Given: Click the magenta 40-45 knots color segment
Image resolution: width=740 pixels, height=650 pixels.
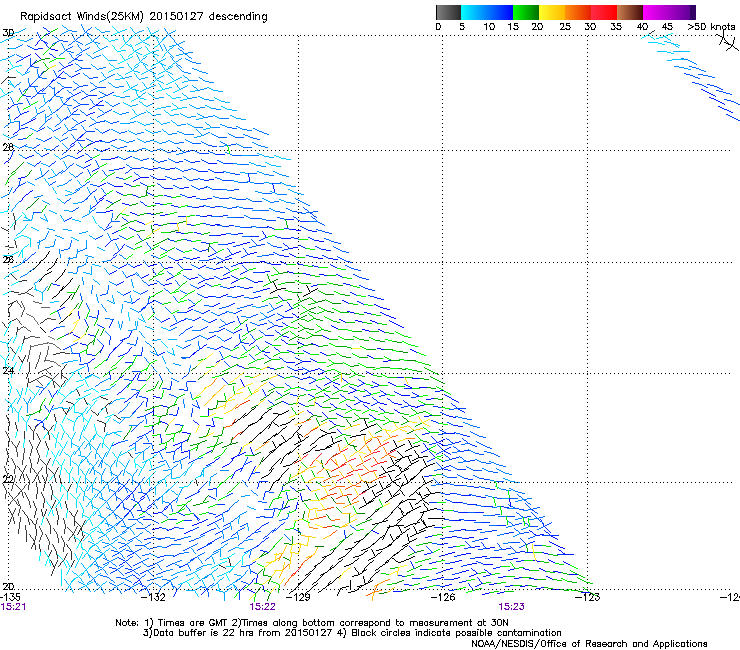Looking at the screenshot, I should coord(656,12).
